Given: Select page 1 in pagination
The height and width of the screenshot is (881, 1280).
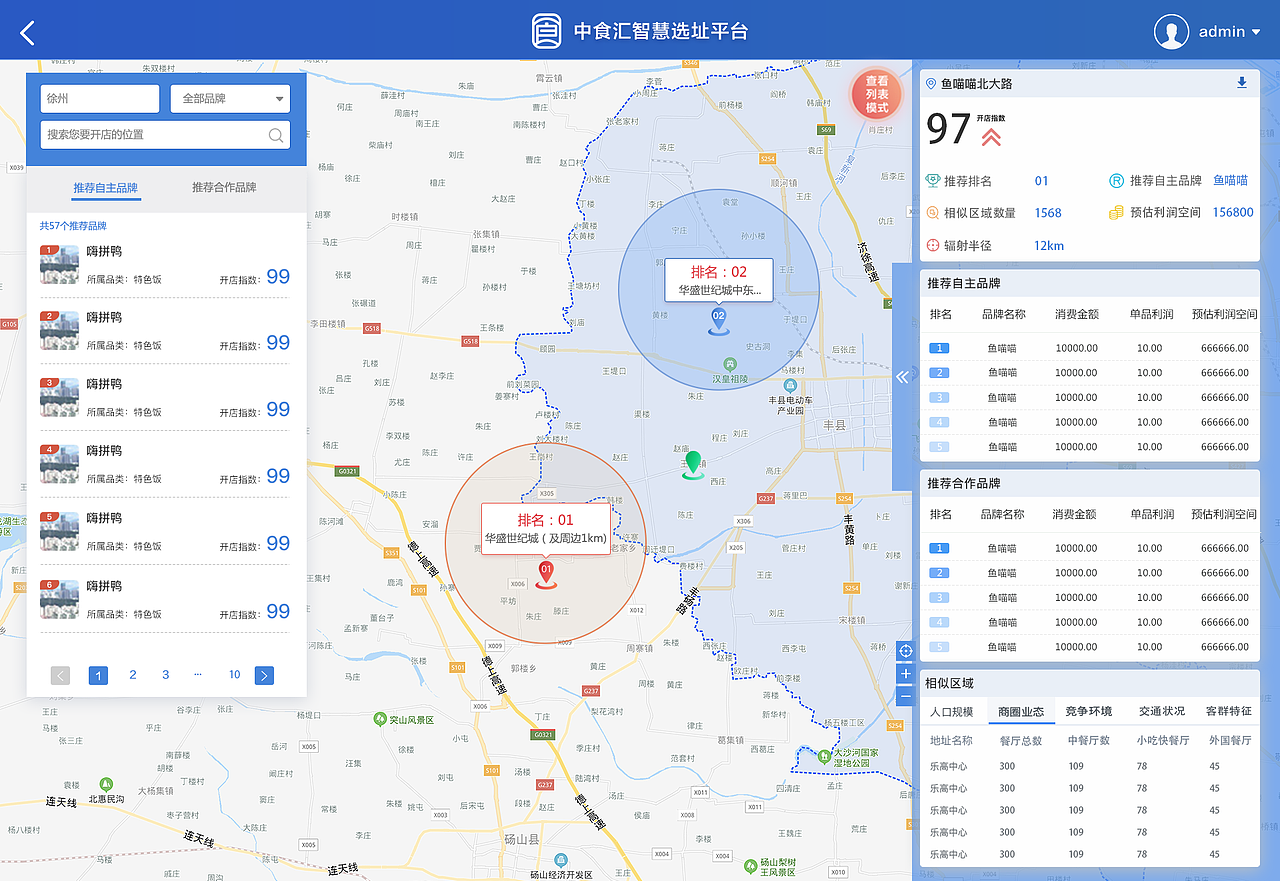Looking at the screenshot, I should pyautogui.click(x=98, y=675).
